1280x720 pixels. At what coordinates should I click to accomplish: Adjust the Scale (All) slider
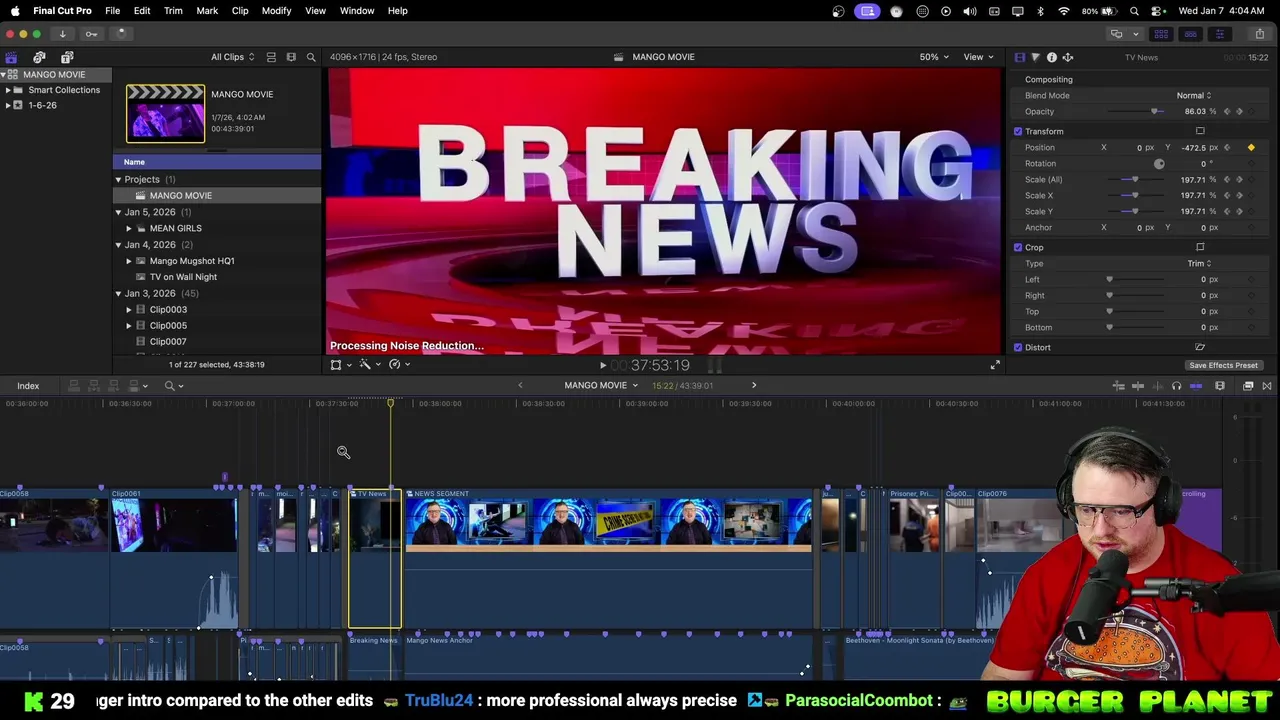tap(1134, 180)
